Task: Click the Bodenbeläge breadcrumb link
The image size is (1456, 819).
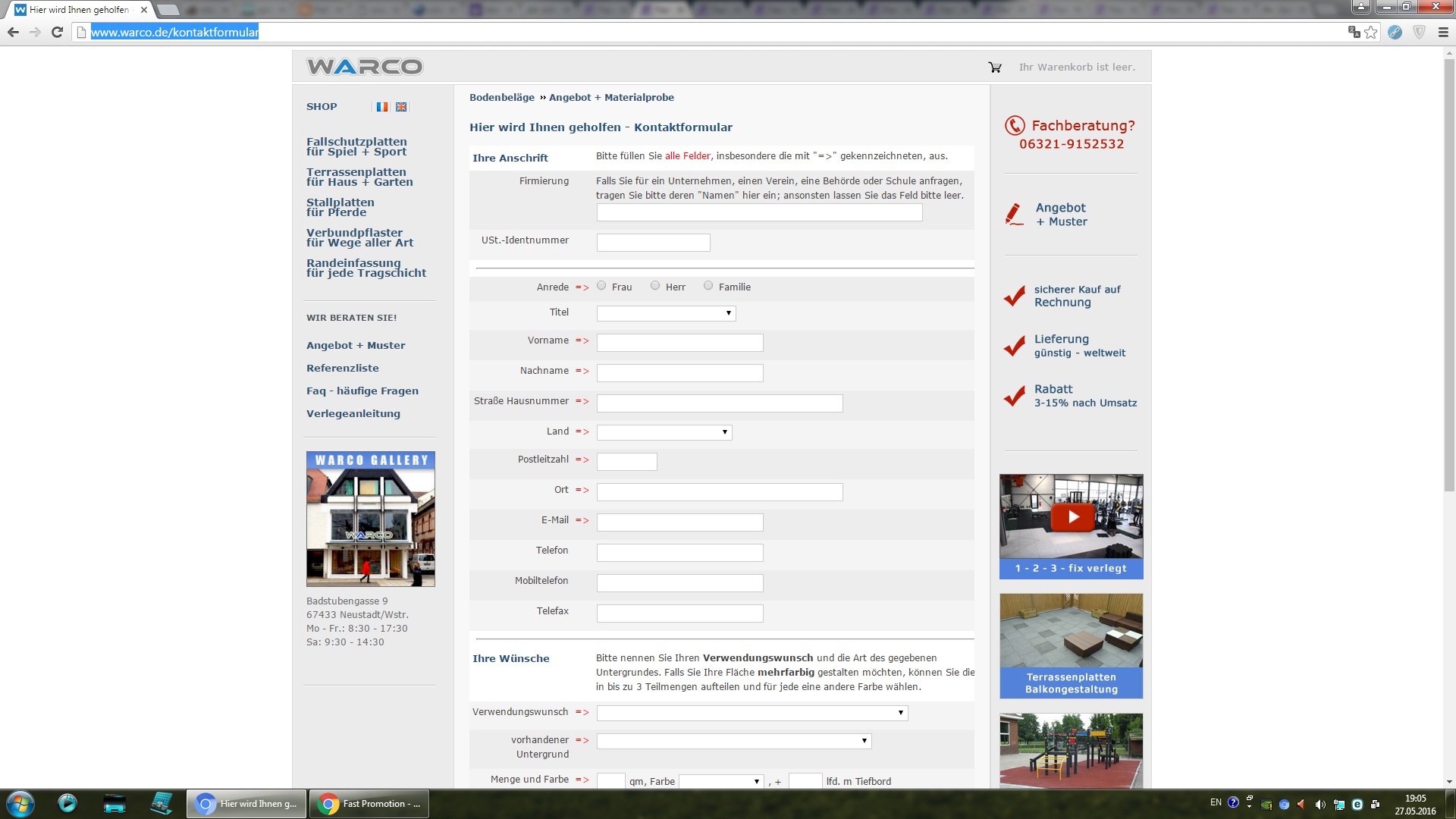Action: [x=501, y=97]
